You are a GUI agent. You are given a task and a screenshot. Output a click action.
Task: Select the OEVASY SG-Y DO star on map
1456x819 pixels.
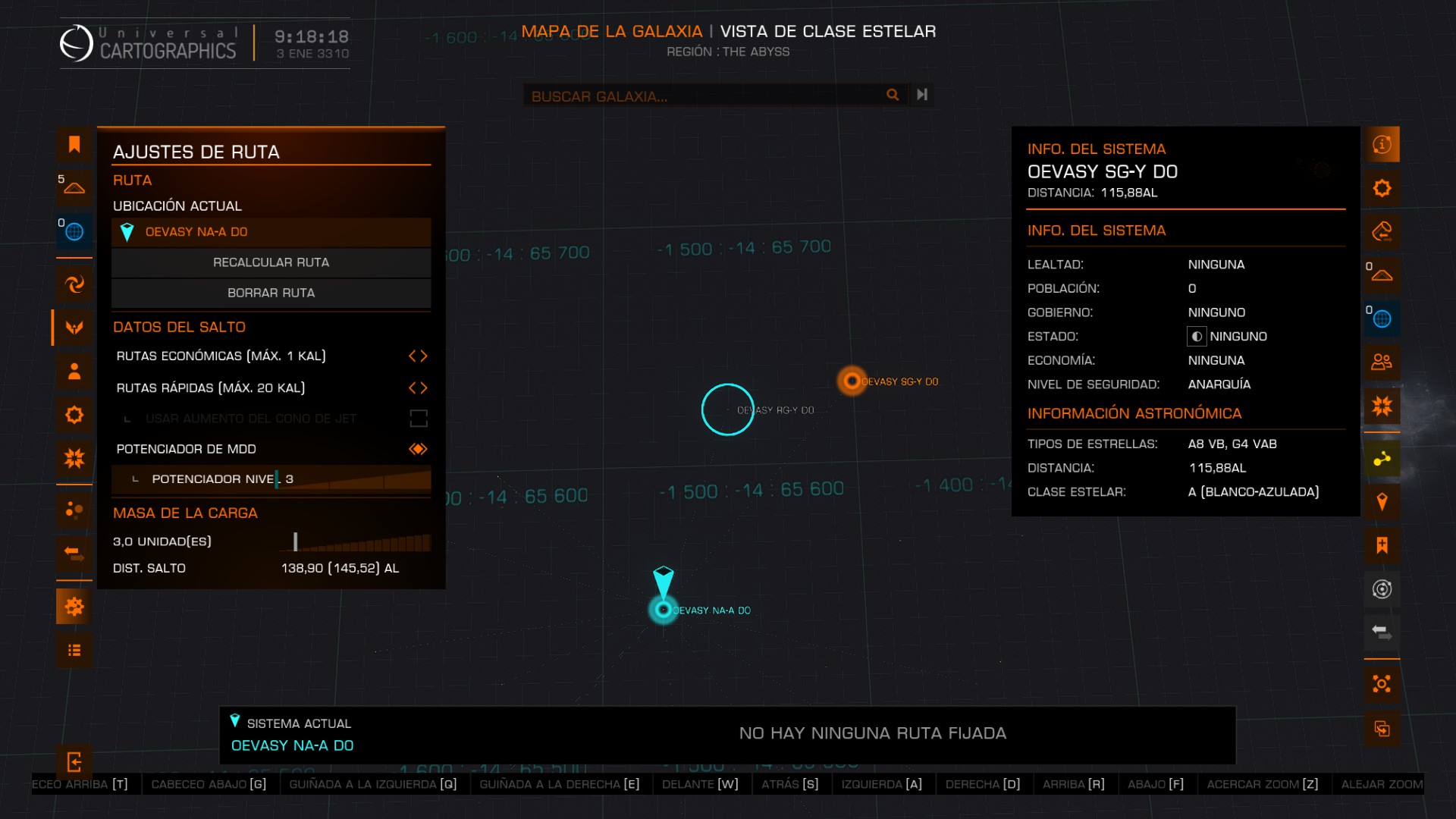click(852, 381)
